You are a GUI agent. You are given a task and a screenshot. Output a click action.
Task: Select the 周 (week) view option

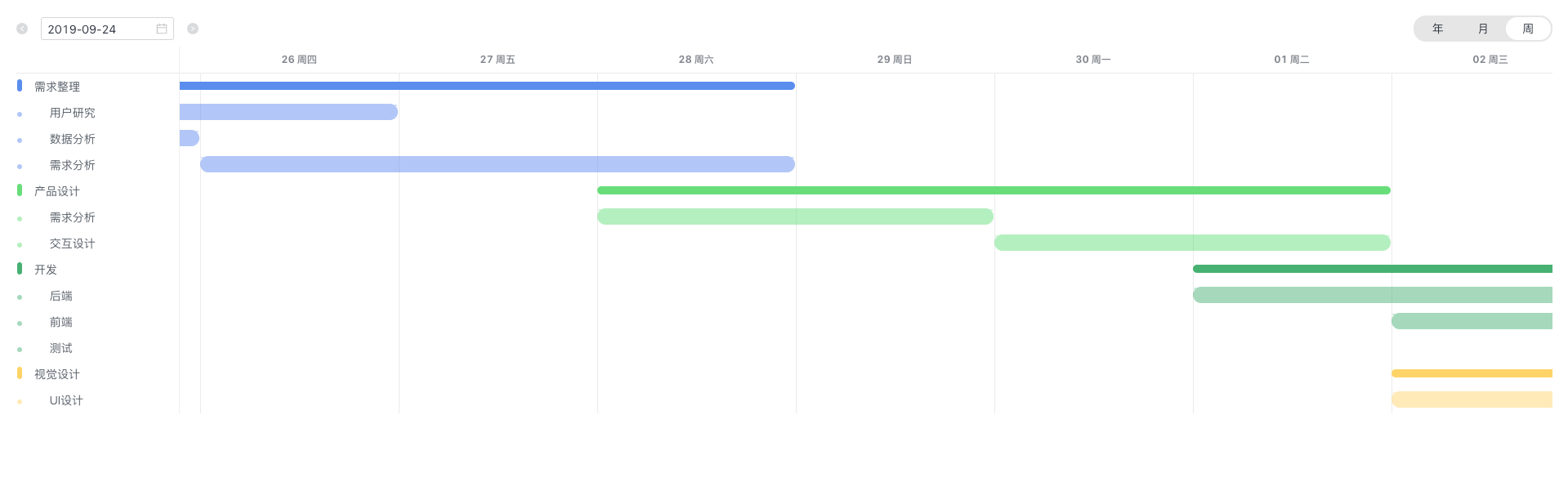[x=1528, y=29]
